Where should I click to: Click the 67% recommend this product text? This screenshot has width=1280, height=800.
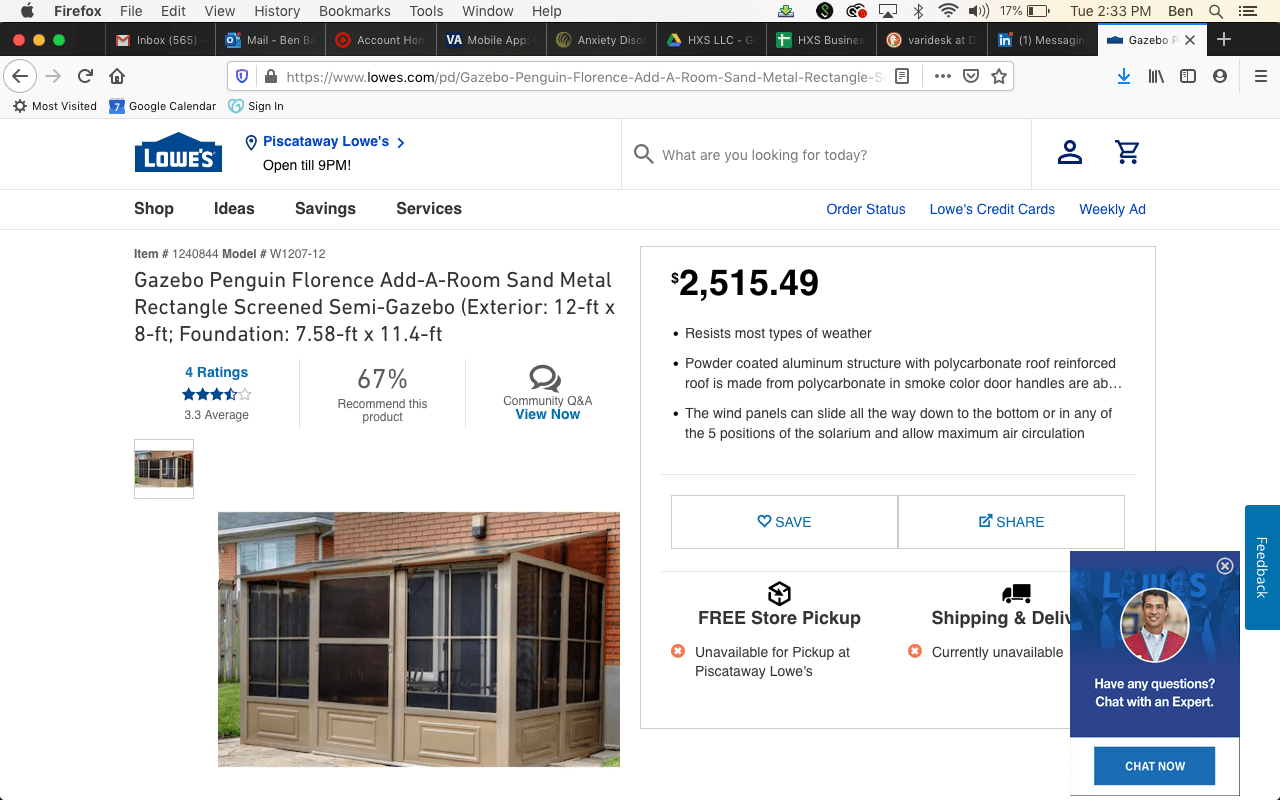tap(382, 394)
